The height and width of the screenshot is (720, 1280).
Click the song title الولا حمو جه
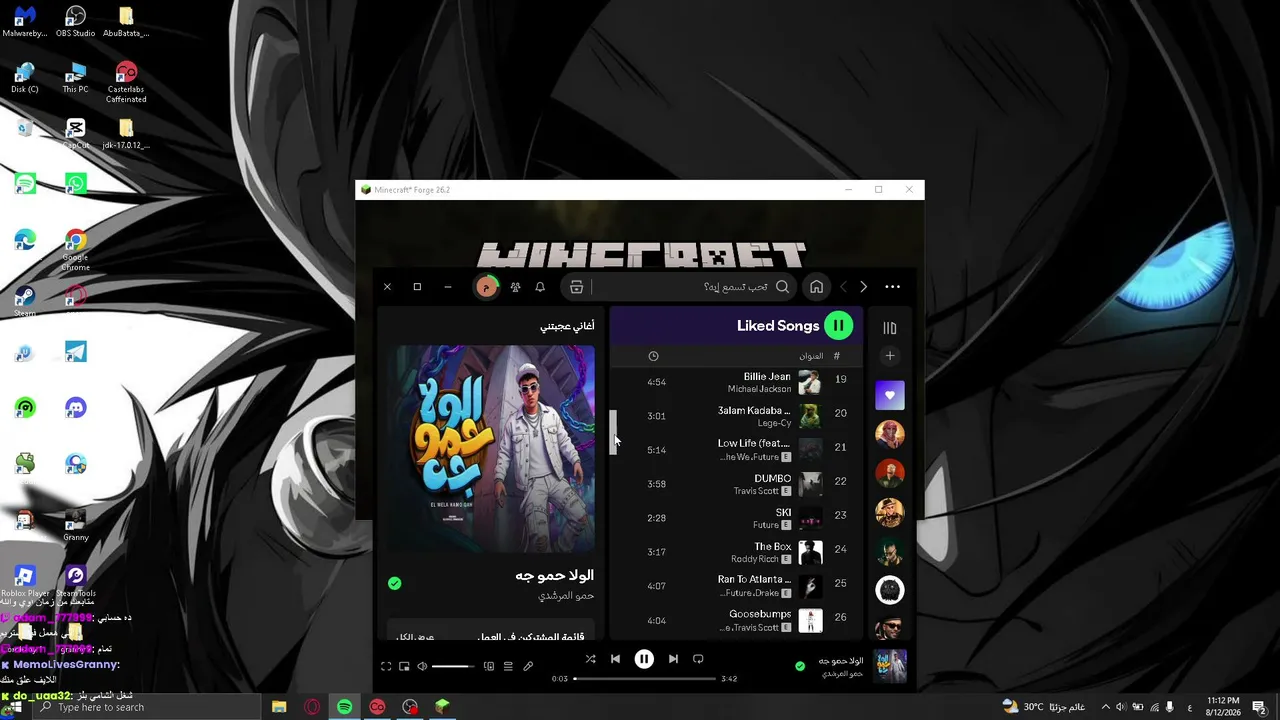point(555,576)
